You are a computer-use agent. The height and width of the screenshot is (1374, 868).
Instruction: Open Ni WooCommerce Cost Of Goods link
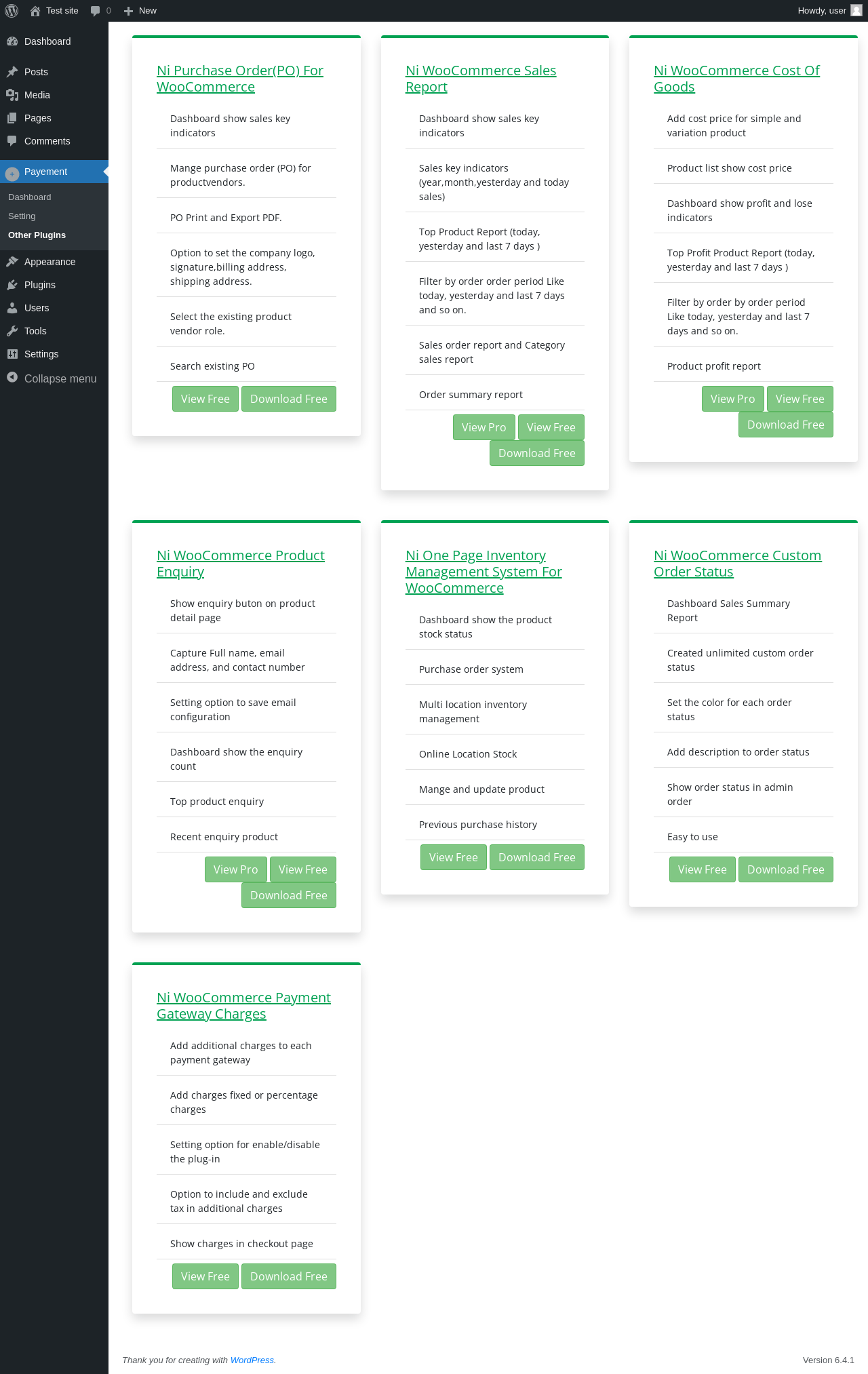point(736,79)
